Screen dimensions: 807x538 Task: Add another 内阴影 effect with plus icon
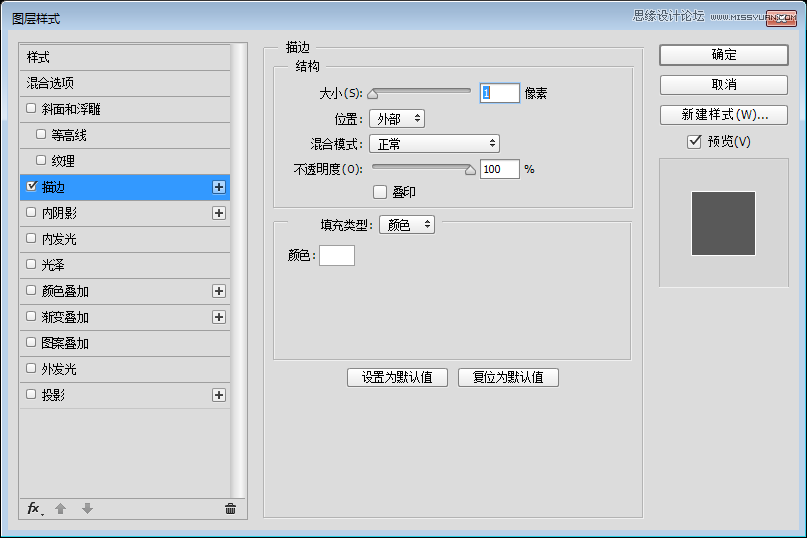pyautogui.click(x=219, y=213)
